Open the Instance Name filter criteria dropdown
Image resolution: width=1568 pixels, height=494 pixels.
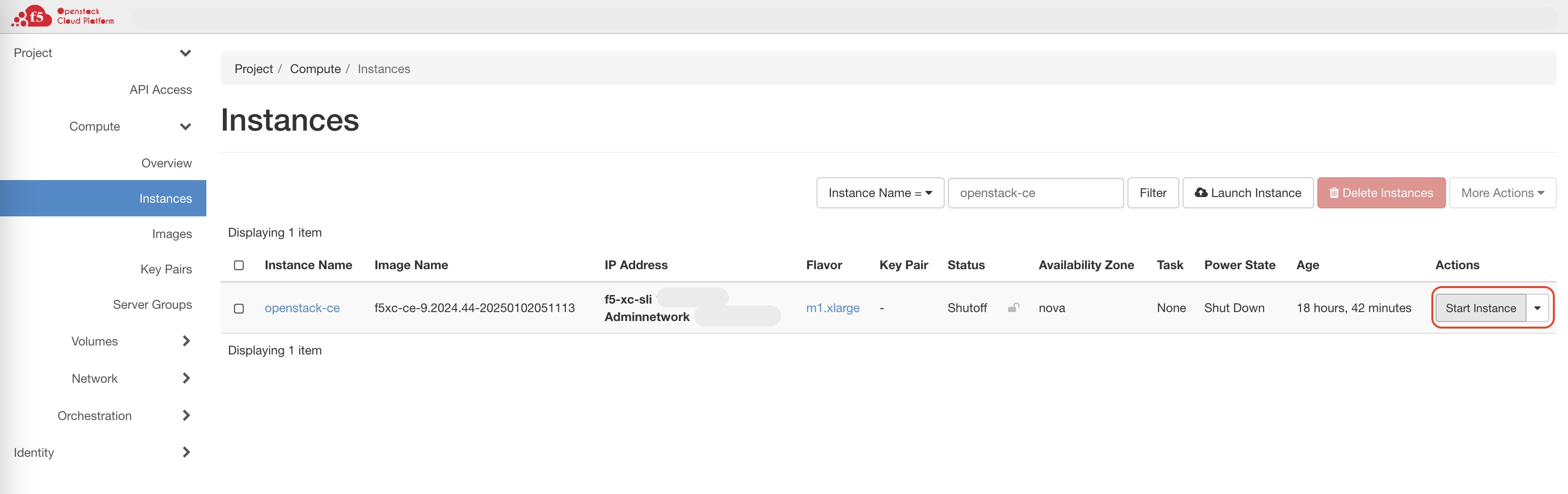point(880,192)
